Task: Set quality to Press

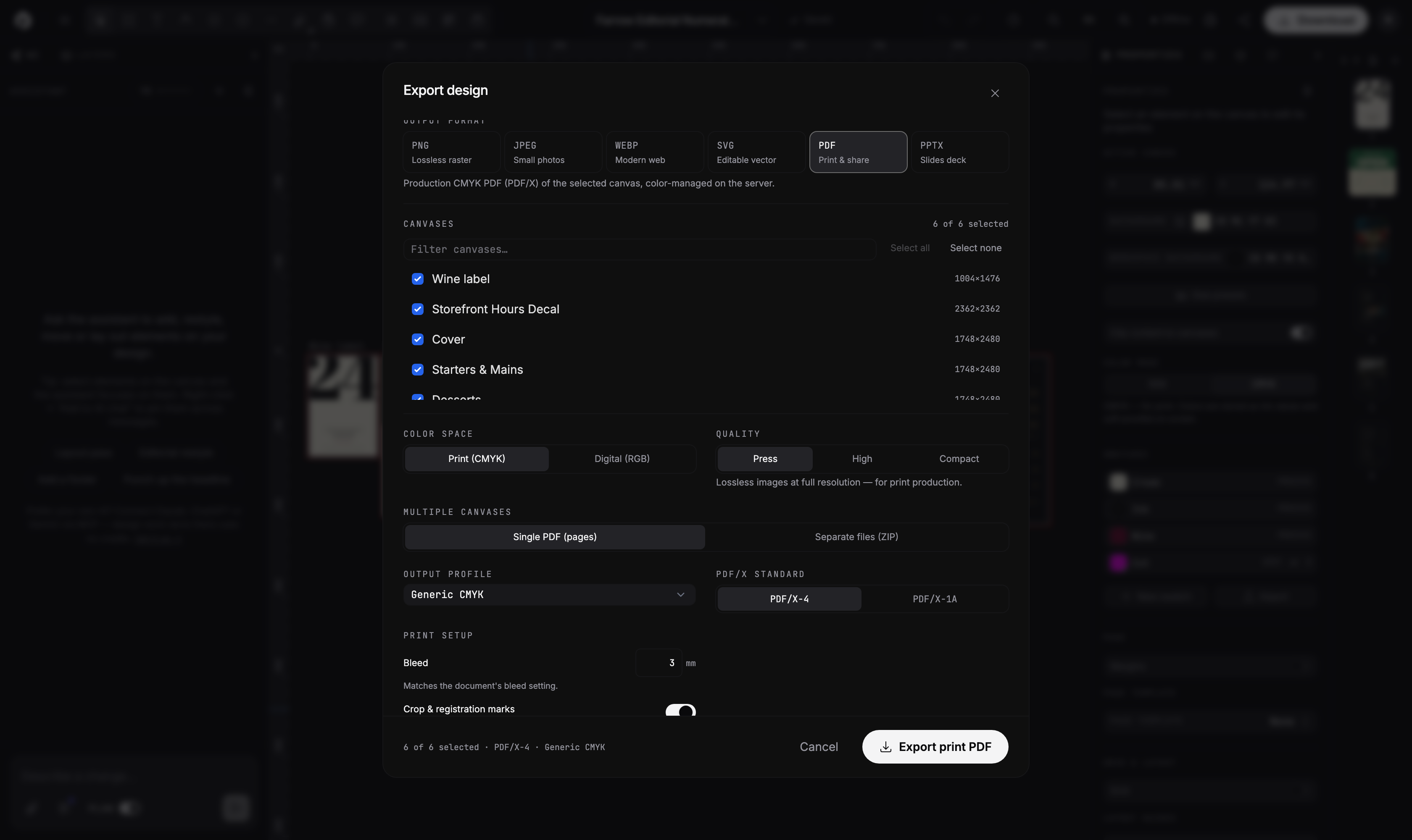Action: click(x=764, y=459)
